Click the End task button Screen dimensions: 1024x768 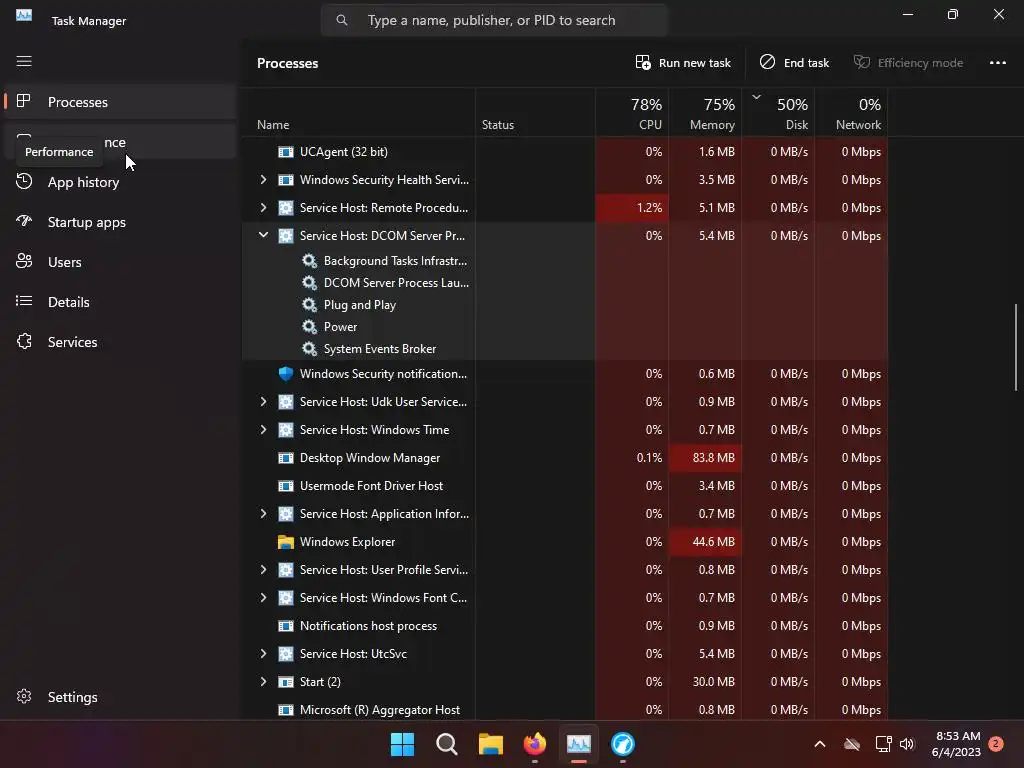794,63
